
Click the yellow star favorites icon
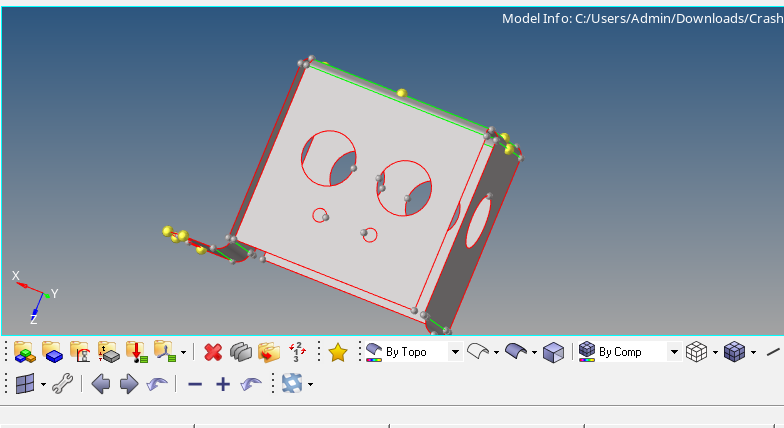point(338,352)
